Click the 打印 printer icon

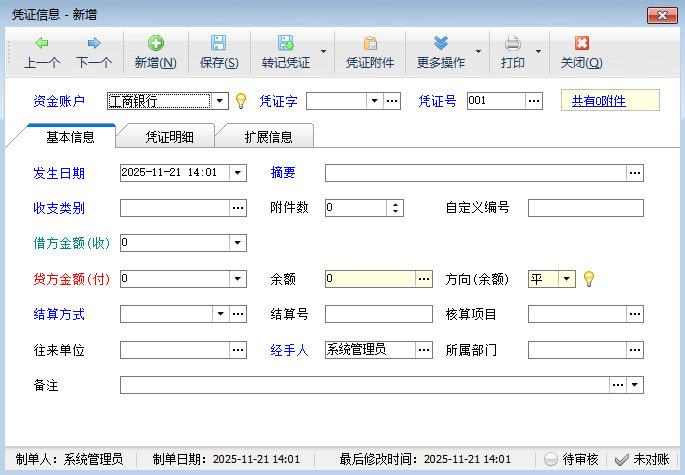tap(512, 44)
